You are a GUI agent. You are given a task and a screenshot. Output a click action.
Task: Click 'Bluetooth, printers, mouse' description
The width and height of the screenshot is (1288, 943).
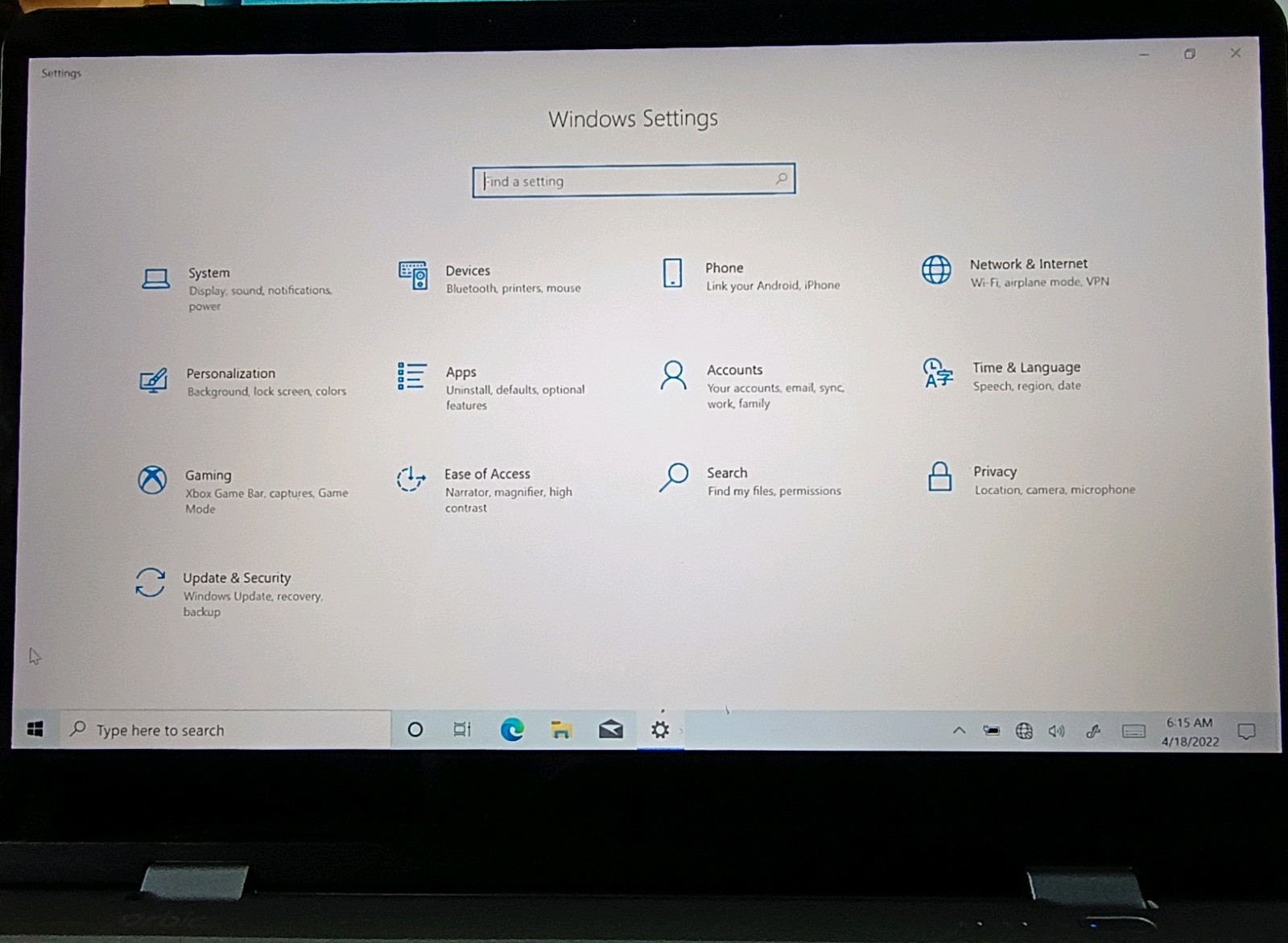coord(514,288)
